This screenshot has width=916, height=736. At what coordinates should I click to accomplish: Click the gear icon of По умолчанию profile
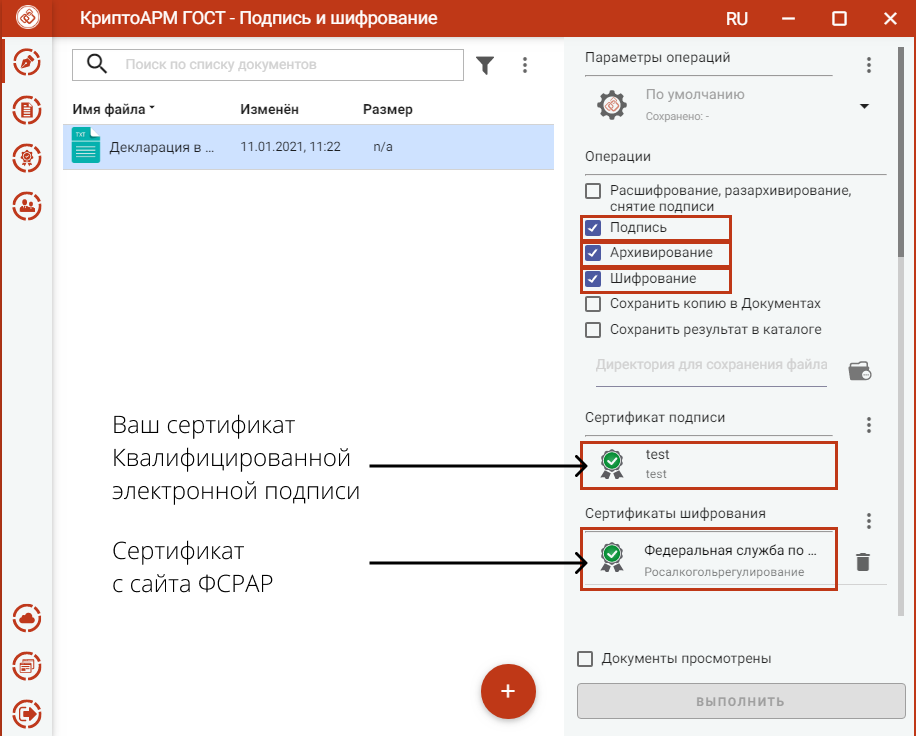[612, 105]
